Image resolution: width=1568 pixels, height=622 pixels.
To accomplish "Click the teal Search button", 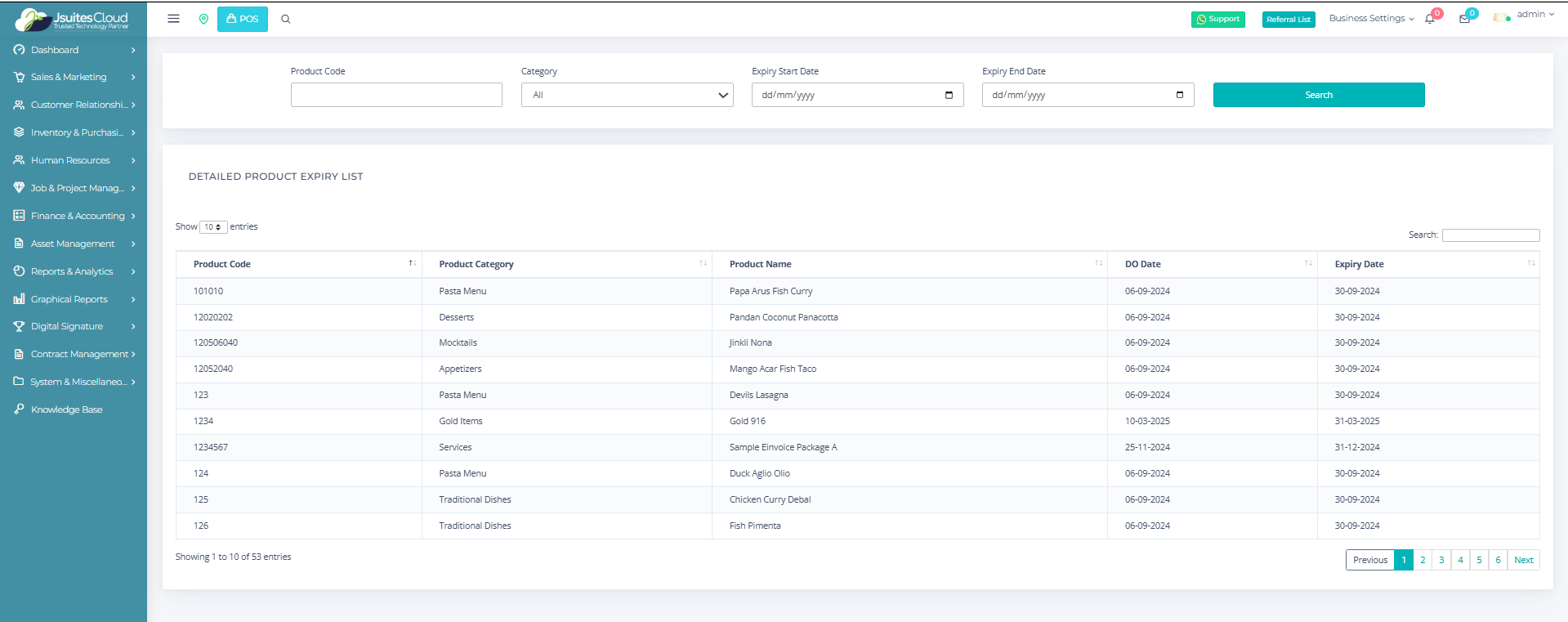I will [1318, 95].
